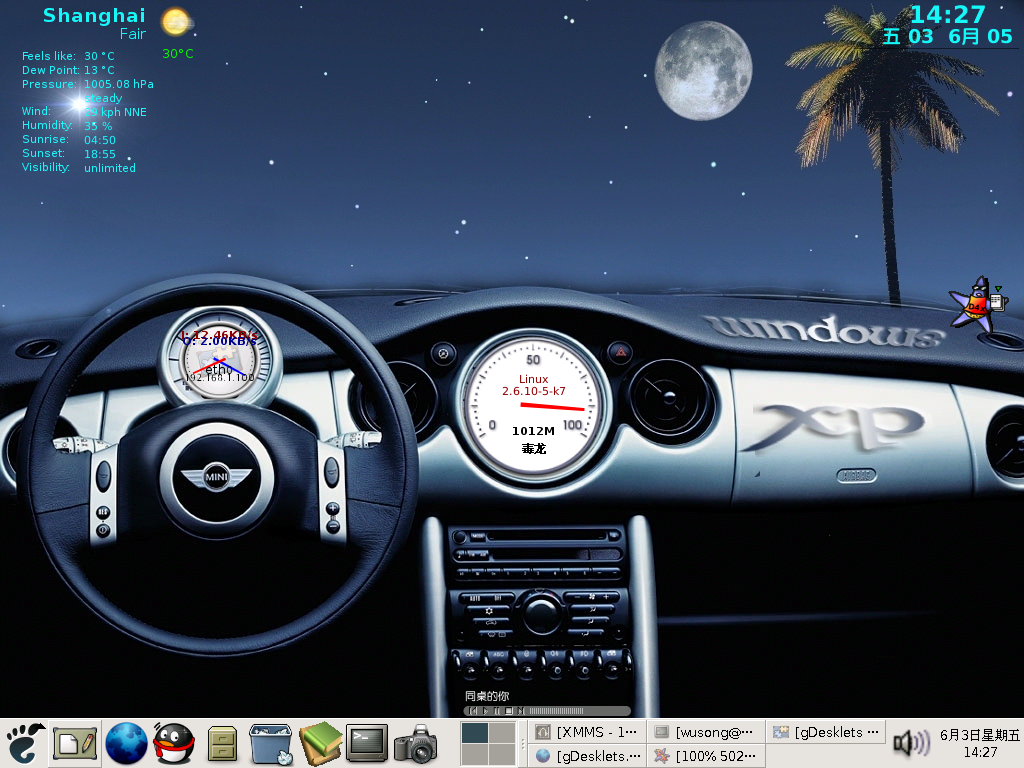Open the blue globe web browser launcher
This screenshot has width=1024, height=768.
(126, 743)
